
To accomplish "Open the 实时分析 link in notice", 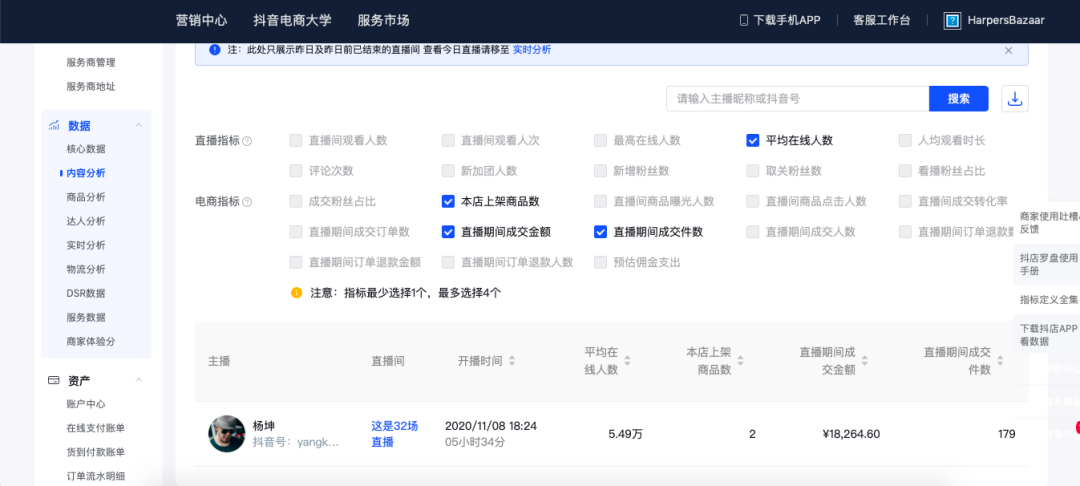I will click(531, 50).
